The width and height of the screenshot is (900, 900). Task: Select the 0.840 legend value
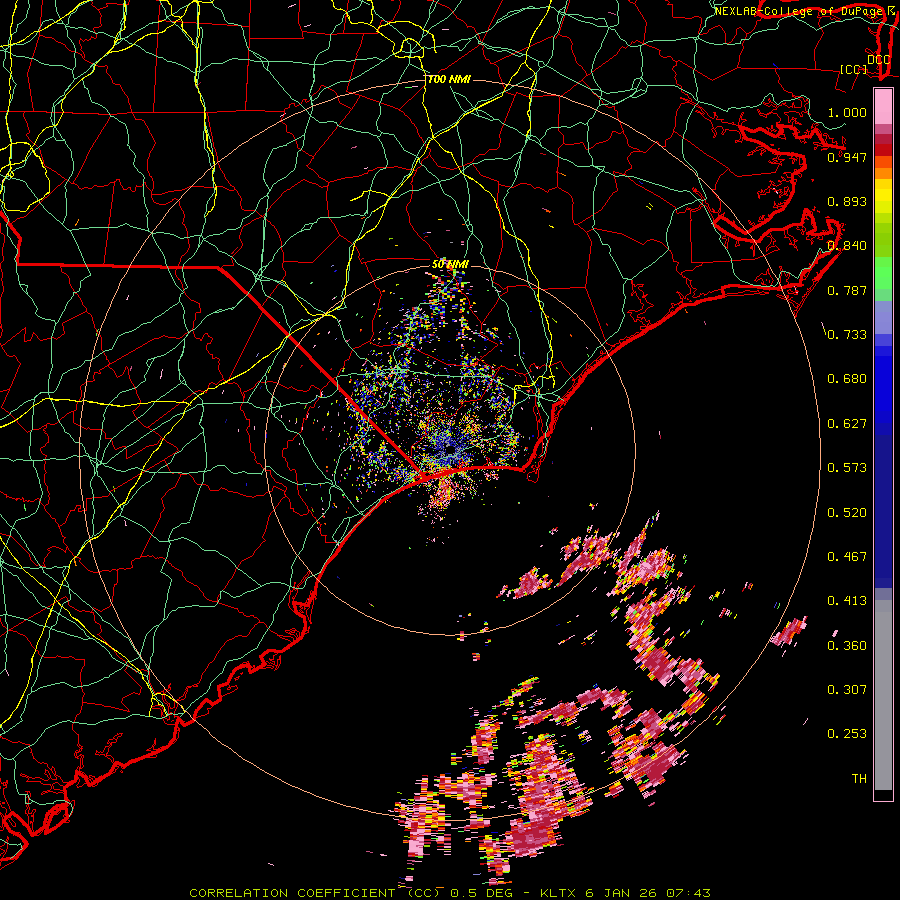click(847, 246)
